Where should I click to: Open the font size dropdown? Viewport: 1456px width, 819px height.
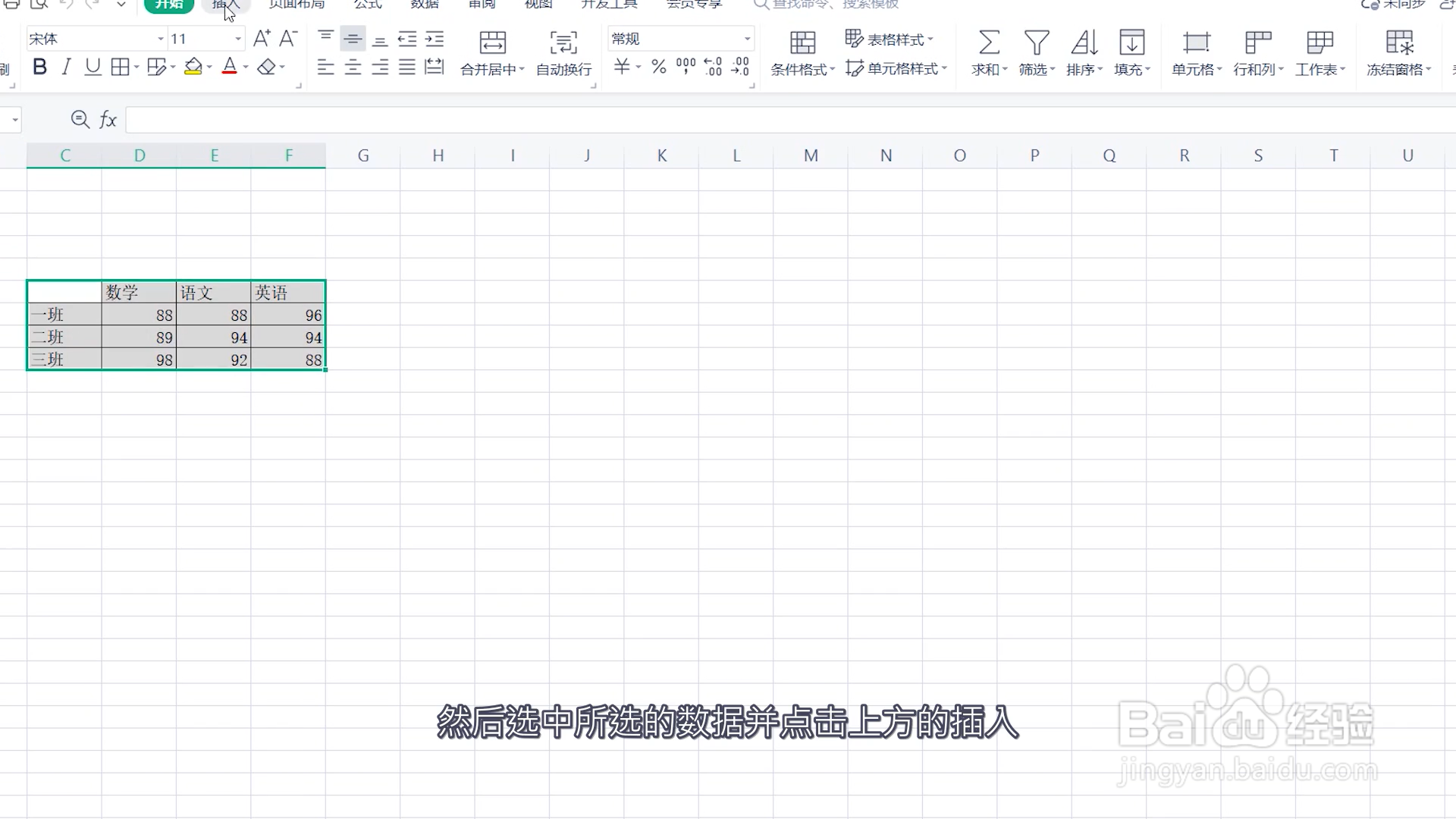[x=238, y=39]
